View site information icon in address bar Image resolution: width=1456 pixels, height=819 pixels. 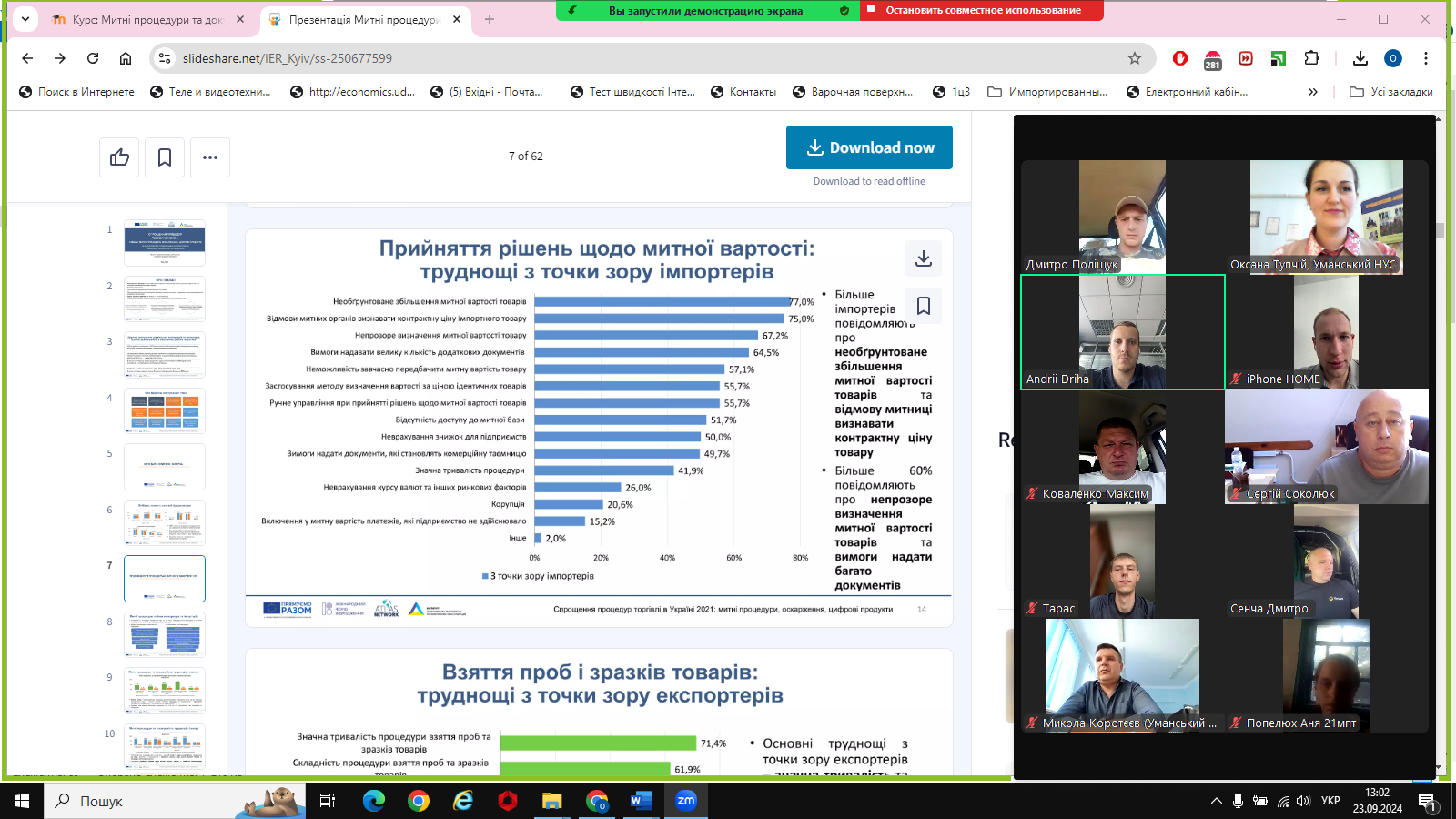(165, 58)
